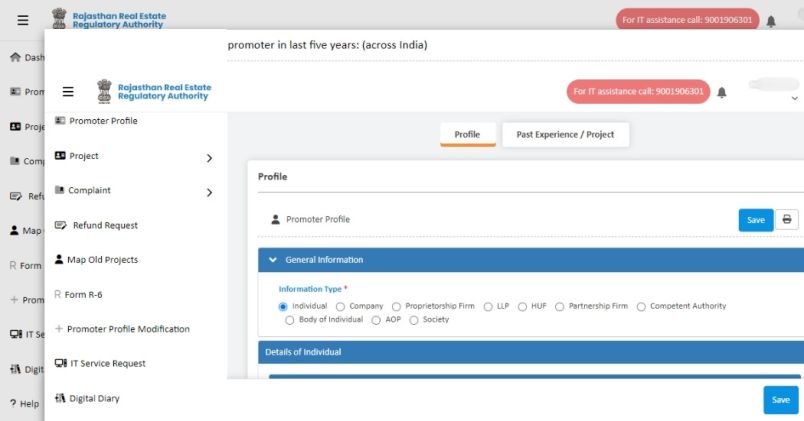Click the notification bell in inner header

pyautogui.click(x=722, y=92)
